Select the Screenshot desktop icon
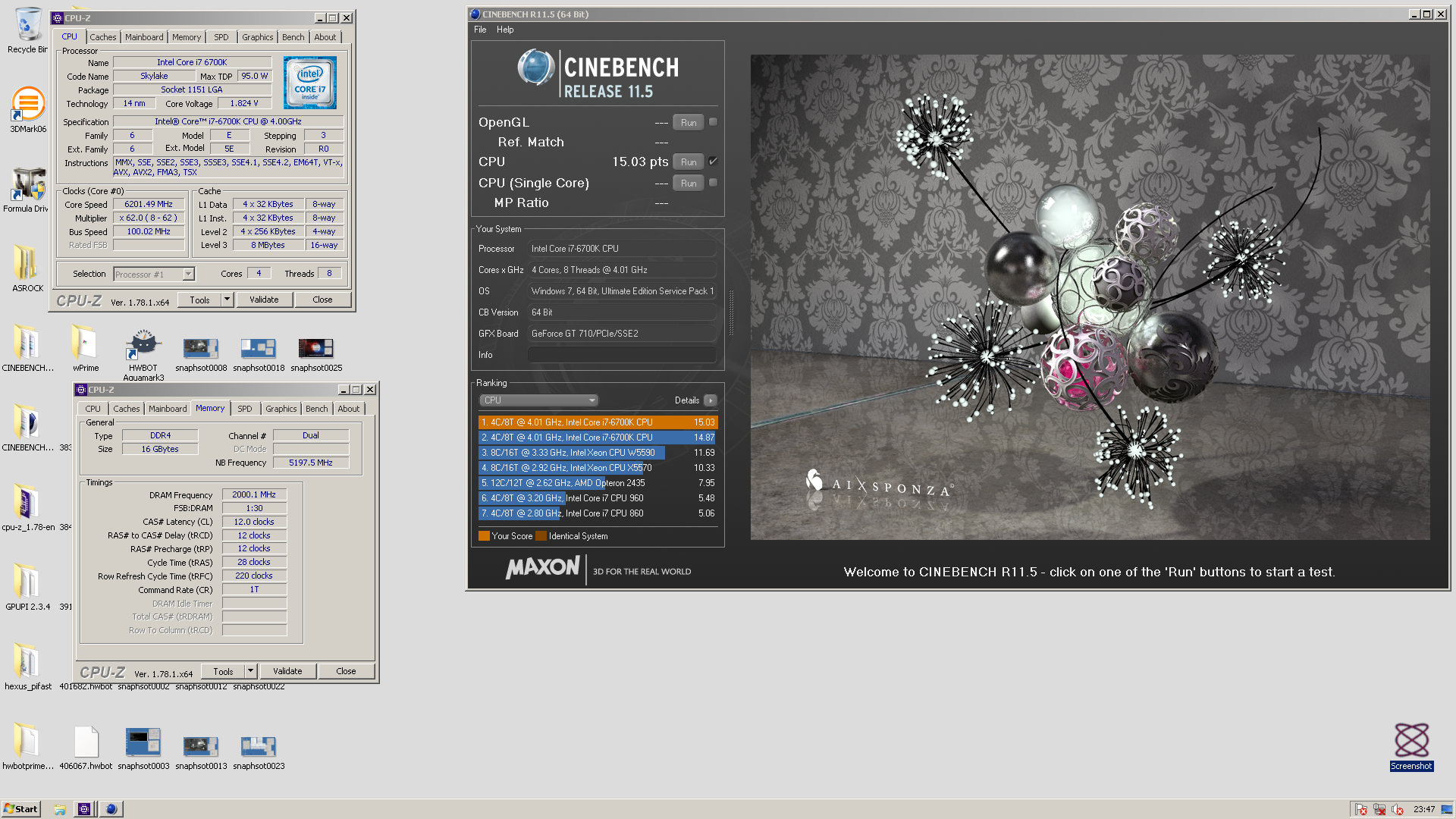 click(1411, 741)
